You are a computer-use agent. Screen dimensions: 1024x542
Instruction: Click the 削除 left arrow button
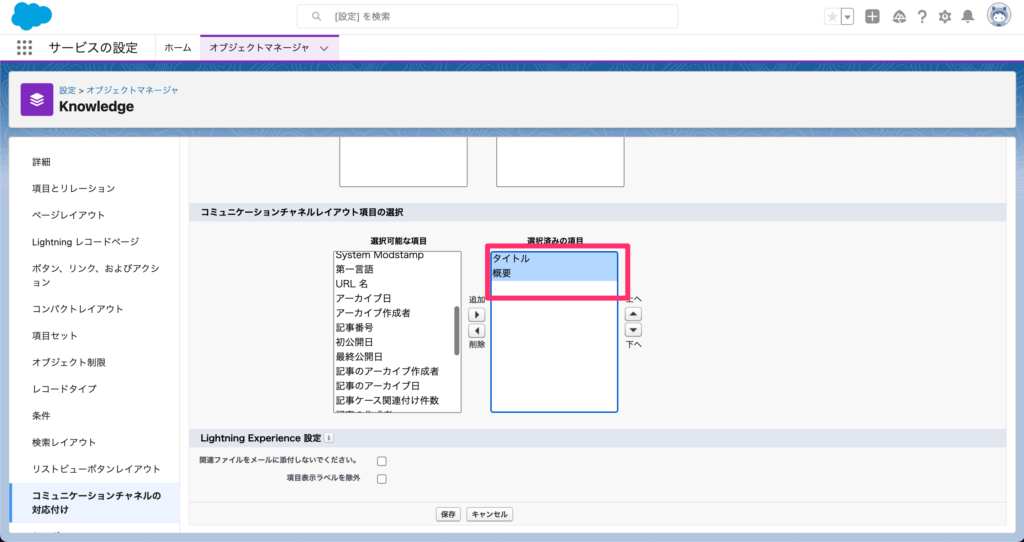coord(477,330)
